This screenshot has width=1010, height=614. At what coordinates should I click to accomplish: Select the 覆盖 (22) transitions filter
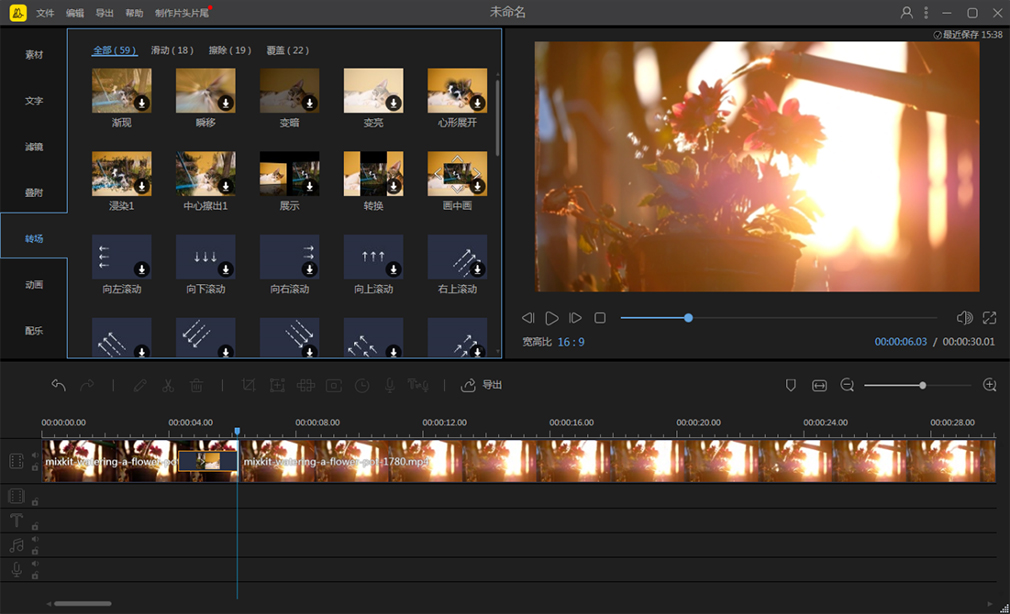coord(287,50)
